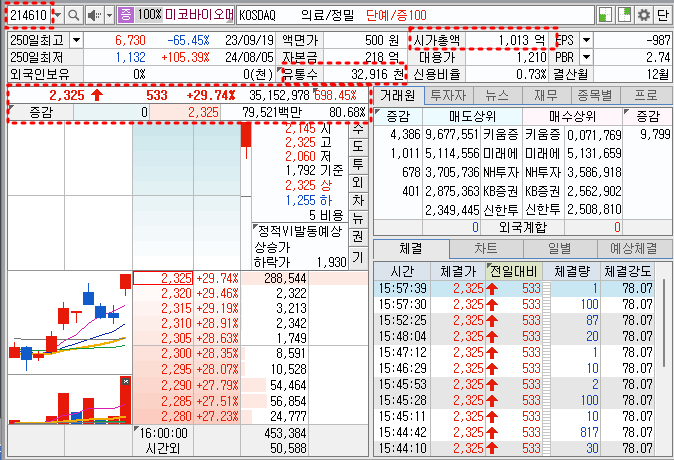Click the 15:44:42 trade row

click(515, 432)
